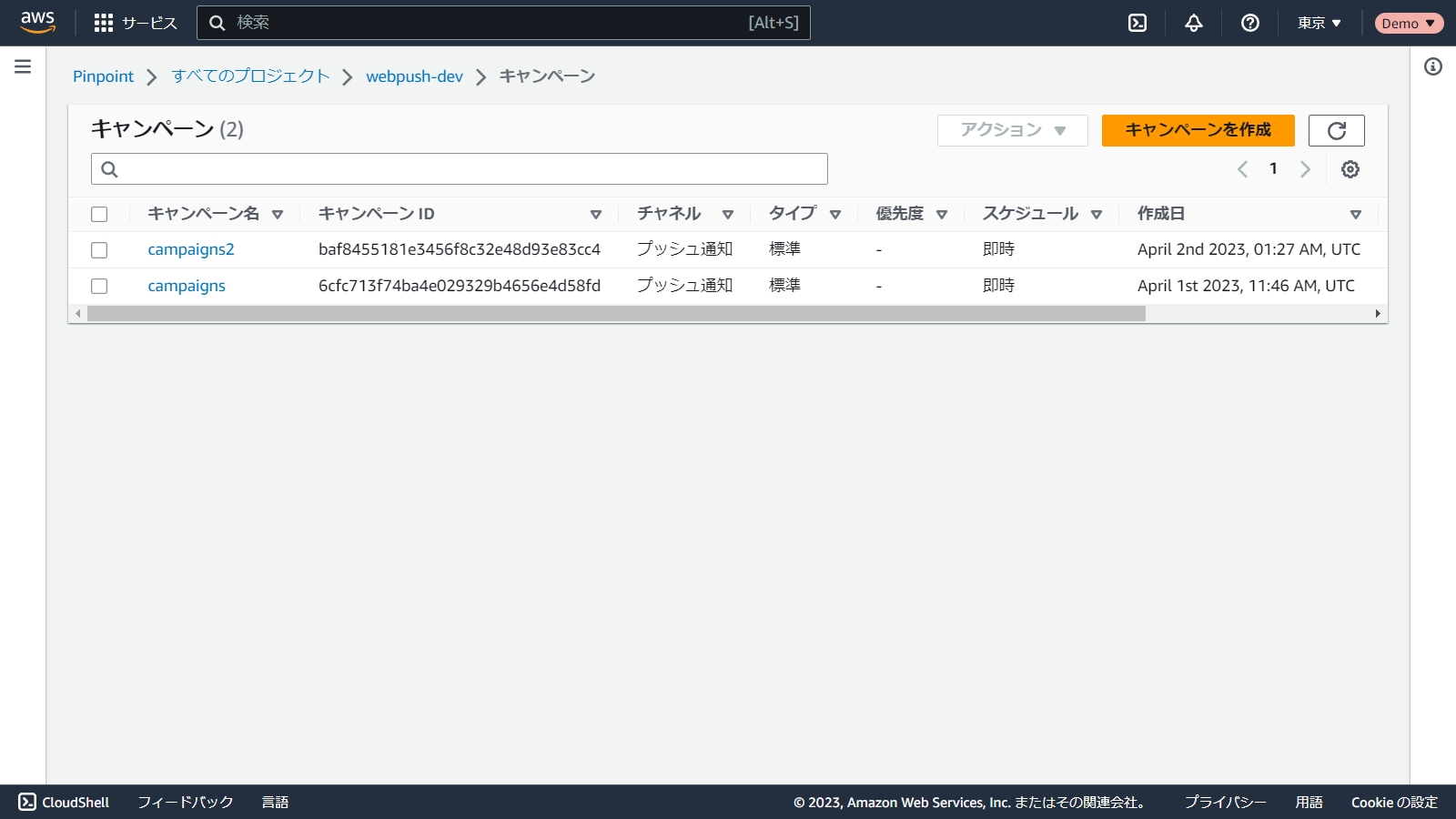
Task: Launch CloudShell from the top bar icon
Action: point(1137,23)
